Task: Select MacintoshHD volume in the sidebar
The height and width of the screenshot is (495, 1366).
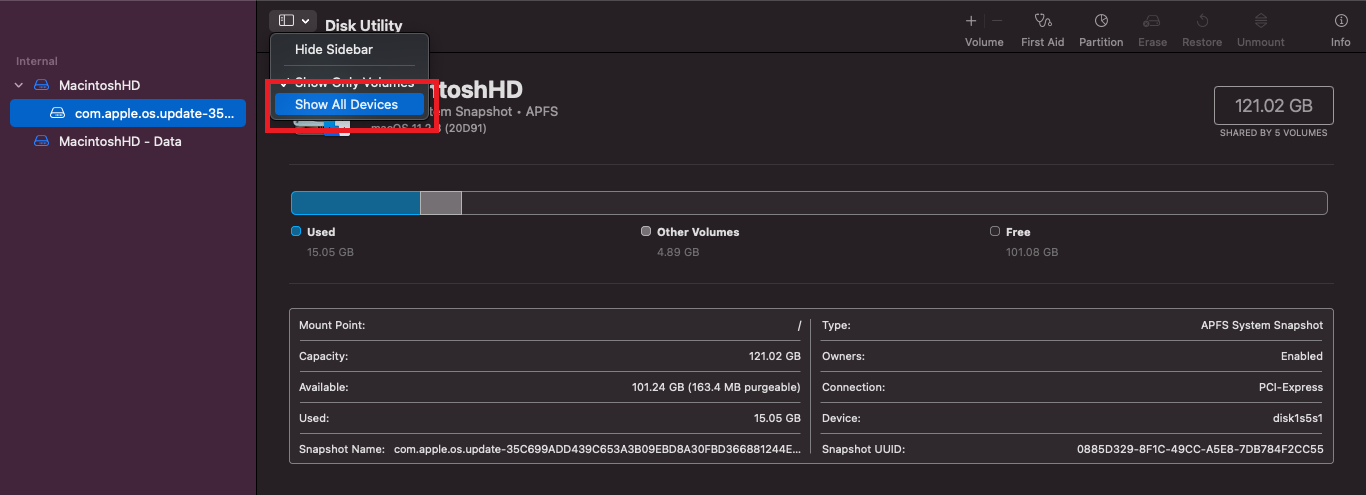Action: coord(99,86)
